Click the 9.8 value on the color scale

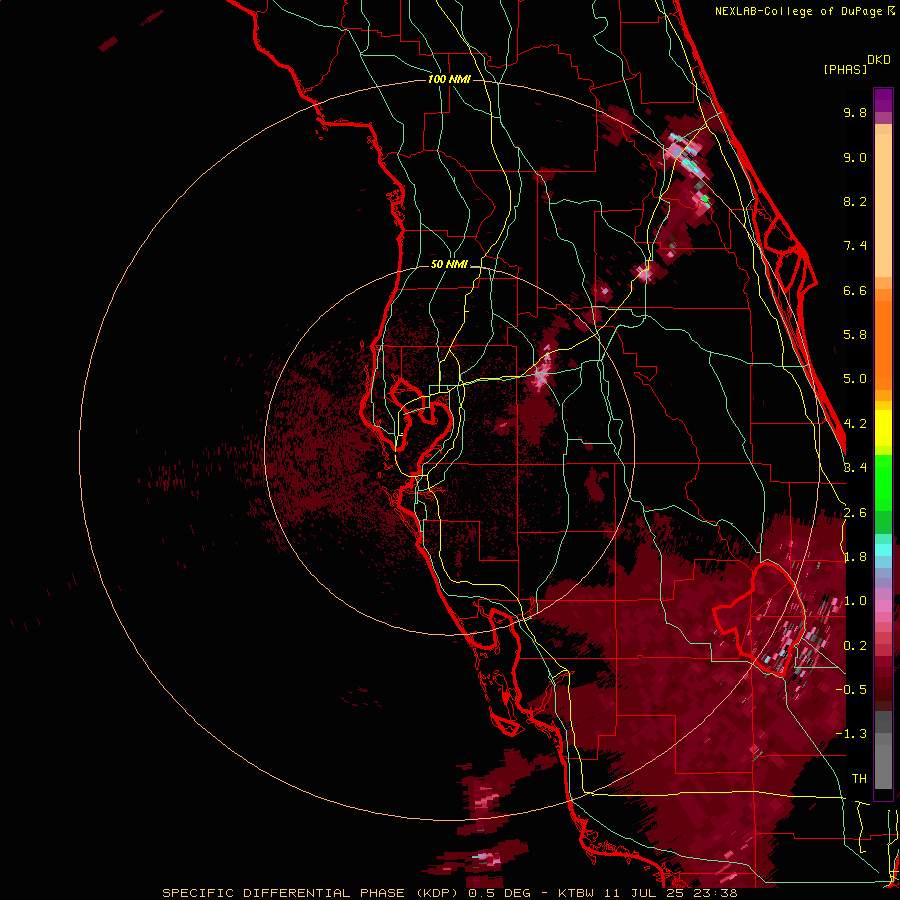point(855,112)
